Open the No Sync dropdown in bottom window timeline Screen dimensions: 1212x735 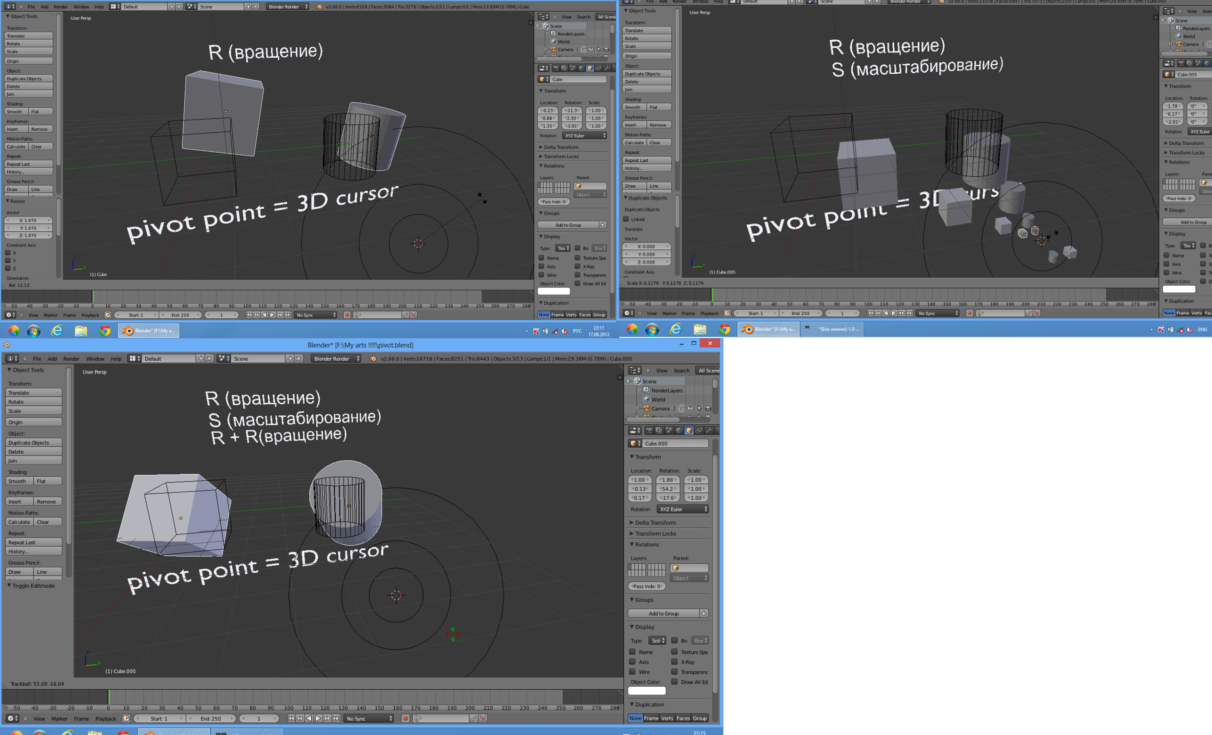click(x=369, y=719)
